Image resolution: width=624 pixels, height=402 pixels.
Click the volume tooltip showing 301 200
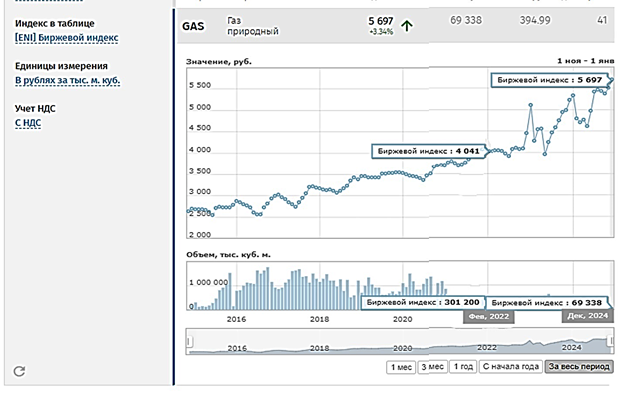(423, 301)
